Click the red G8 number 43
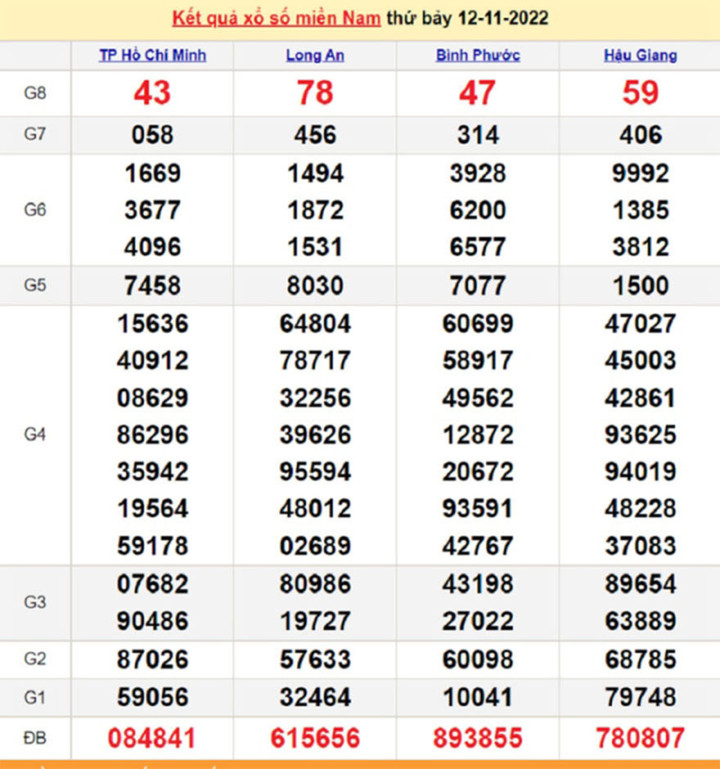Screen dimensions: 720x769 click(152, 93)
